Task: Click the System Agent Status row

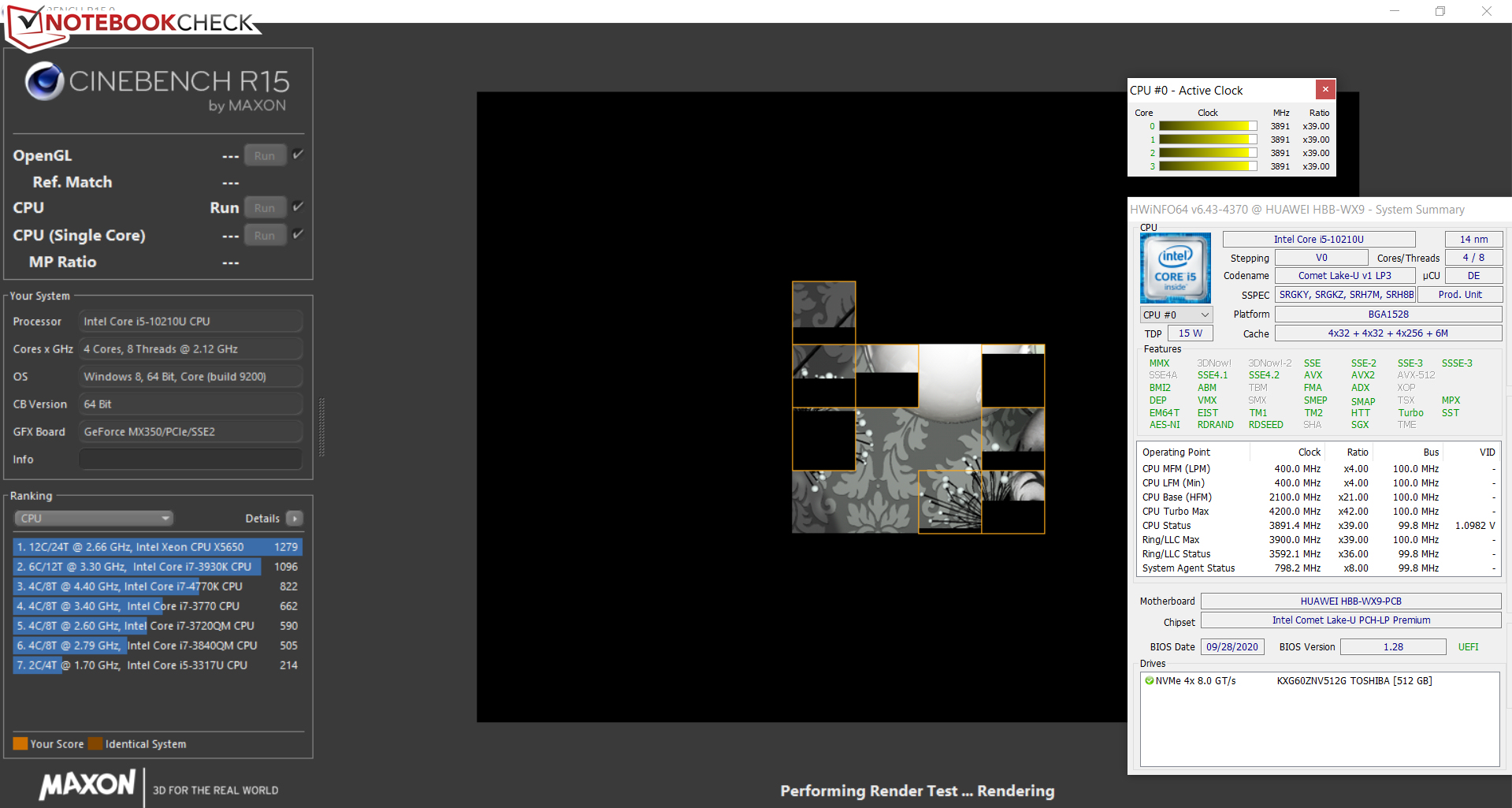Action: click(x=1318, y=568)
